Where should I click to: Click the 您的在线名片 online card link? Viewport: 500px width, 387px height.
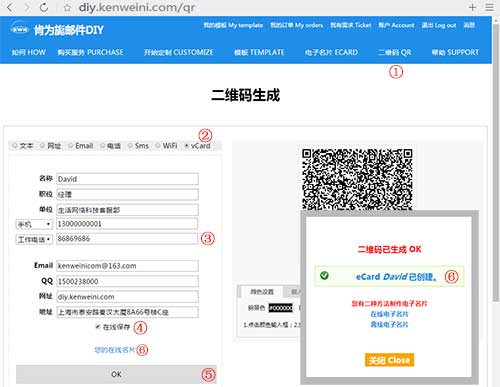tap(115, 350)
